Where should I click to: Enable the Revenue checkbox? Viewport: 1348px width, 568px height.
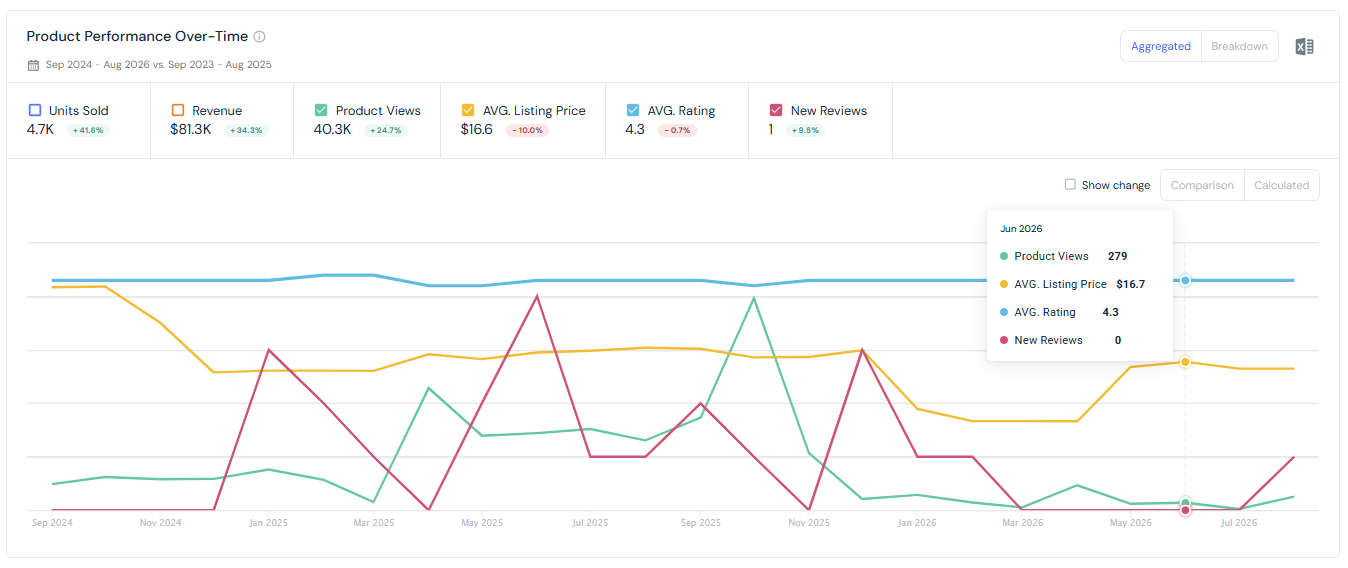pos(178,110)
